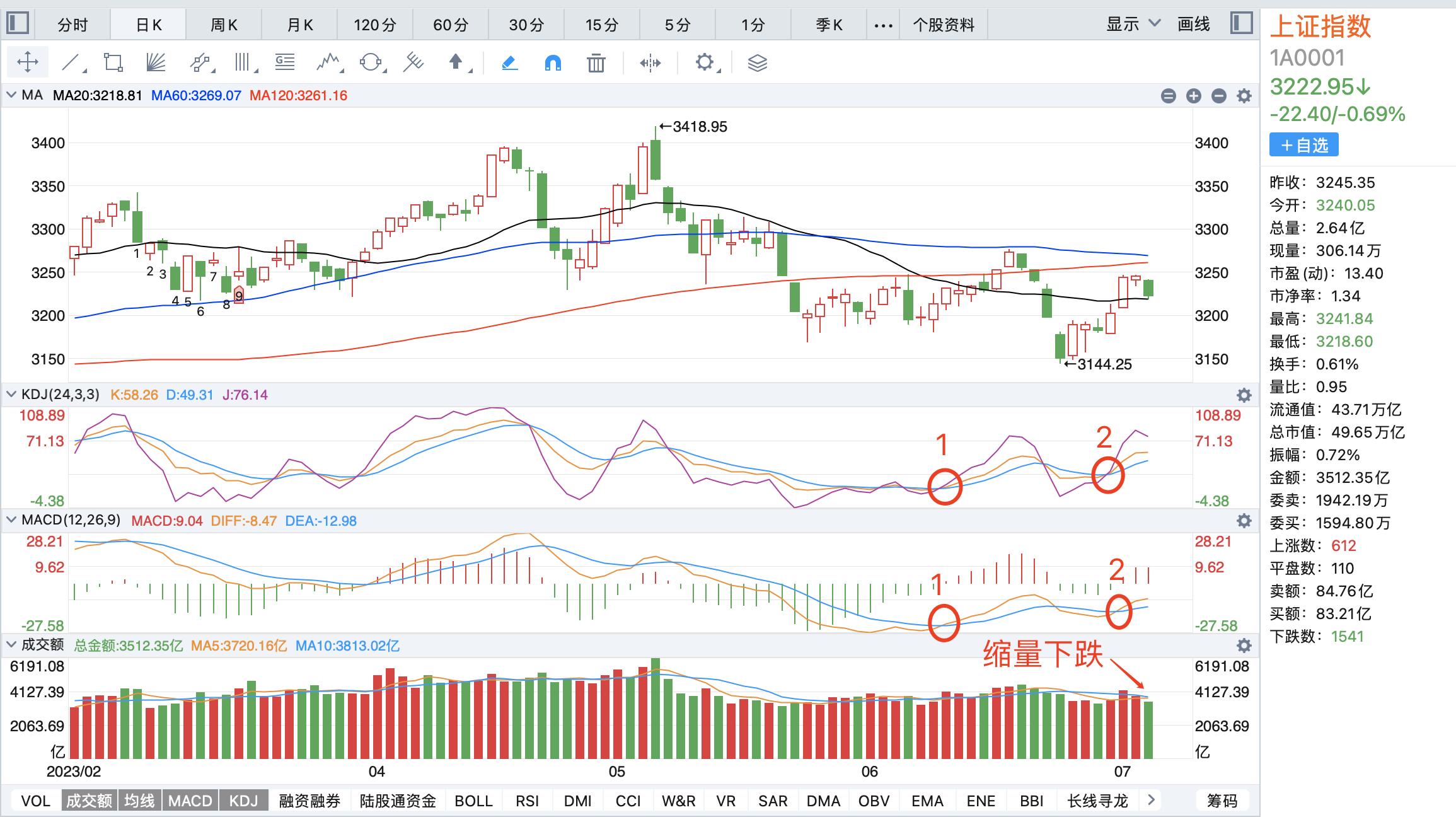Open the KDJ indicator settings gear
The image size is (1456, 817).
pyautogui.click(x=1244, y=395)
